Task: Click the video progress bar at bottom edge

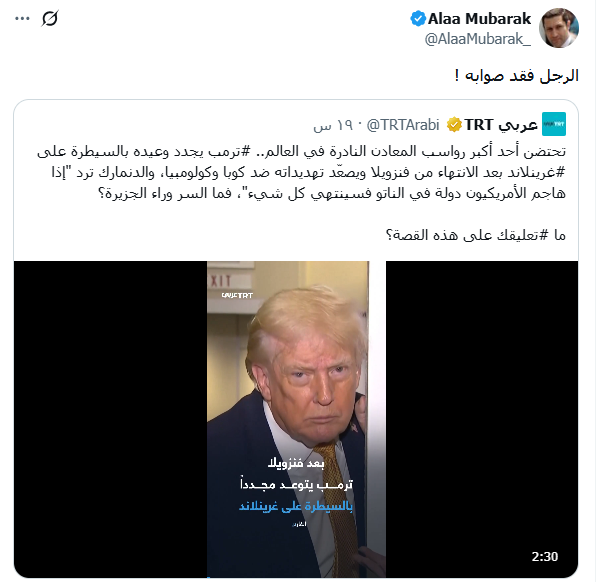Action: coord(296,577)
